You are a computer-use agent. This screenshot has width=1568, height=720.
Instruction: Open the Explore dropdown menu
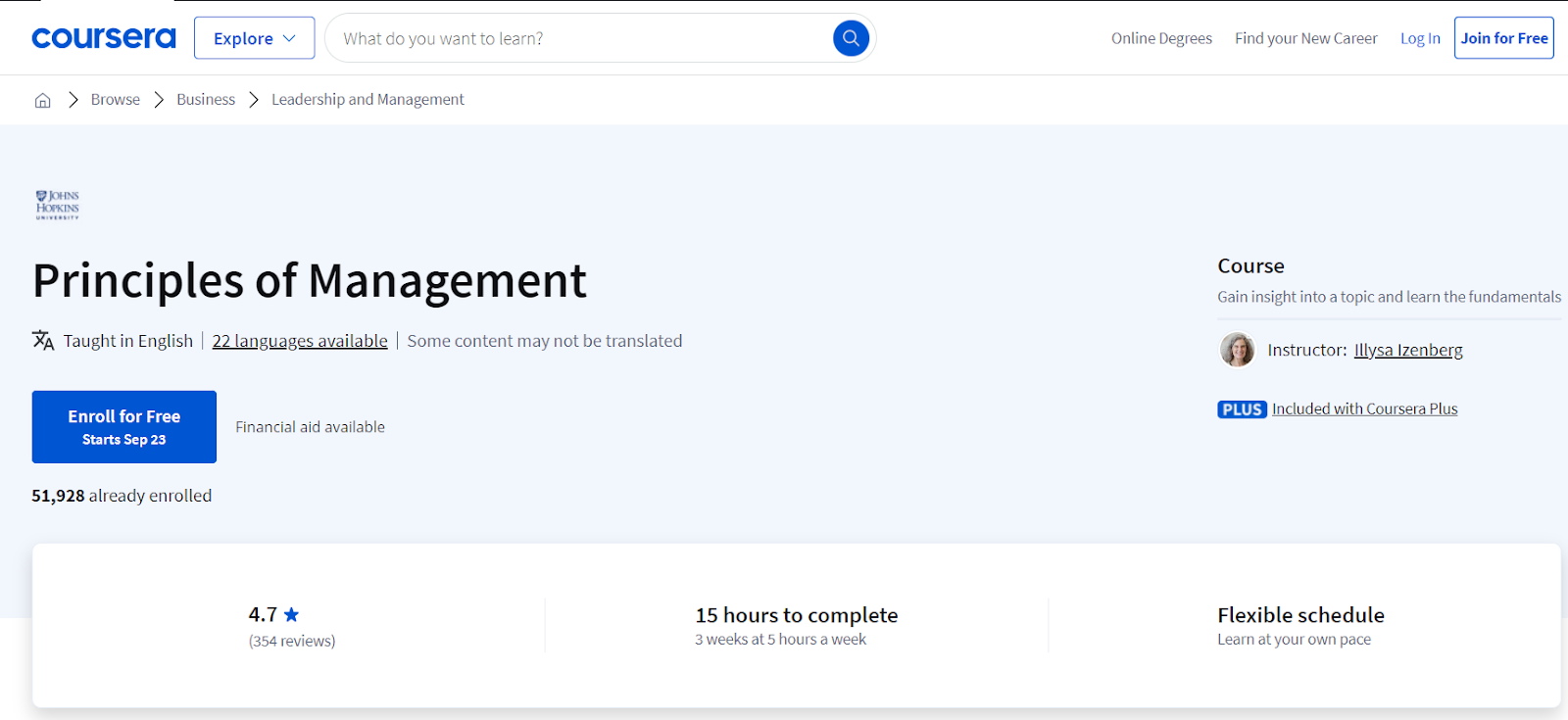254,38
